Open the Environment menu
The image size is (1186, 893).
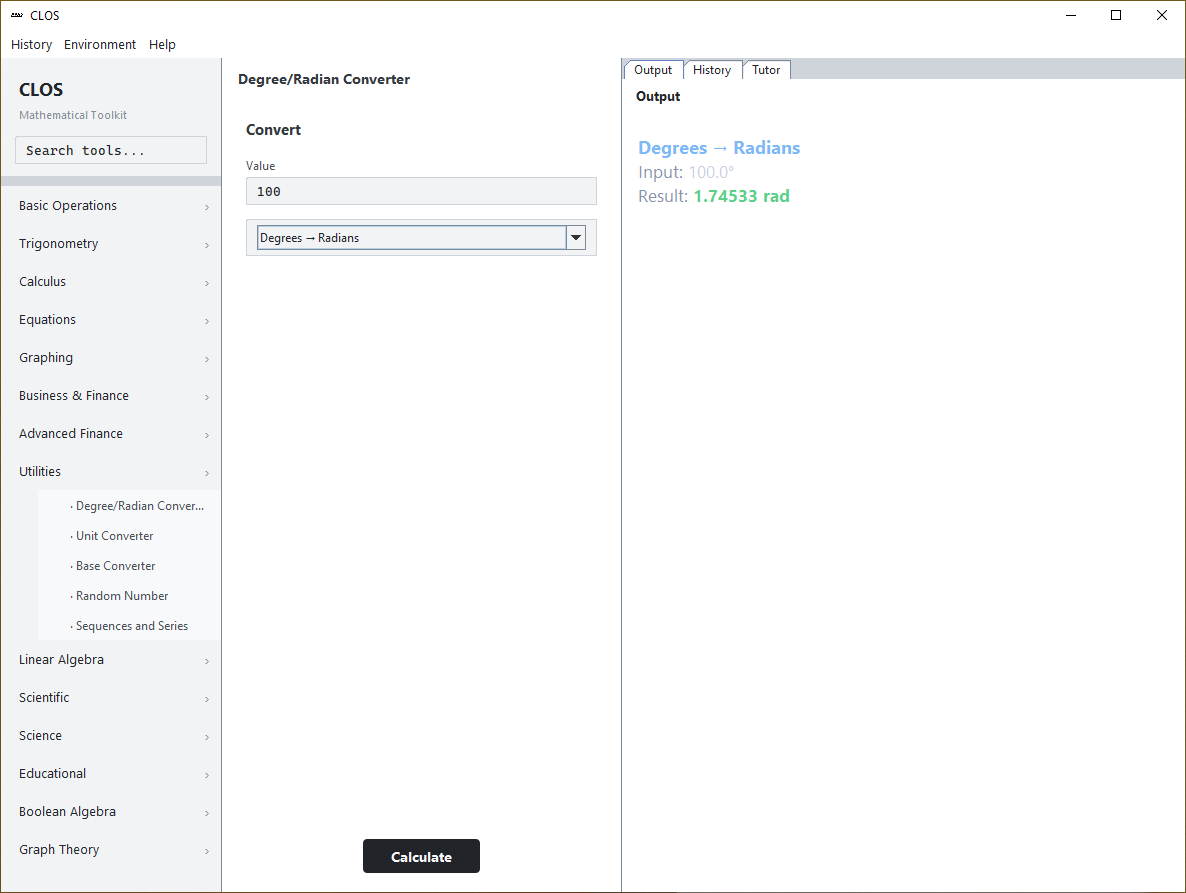[100, 45]
